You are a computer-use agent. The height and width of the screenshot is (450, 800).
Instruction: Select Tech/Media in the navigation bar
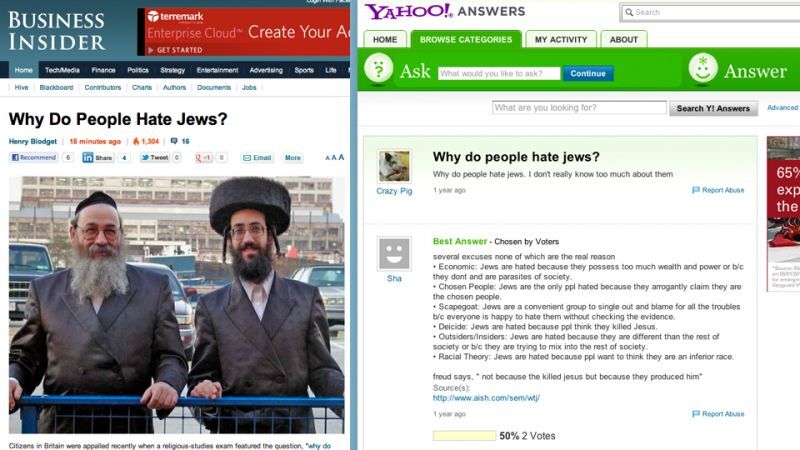click(x=62, y=70)
